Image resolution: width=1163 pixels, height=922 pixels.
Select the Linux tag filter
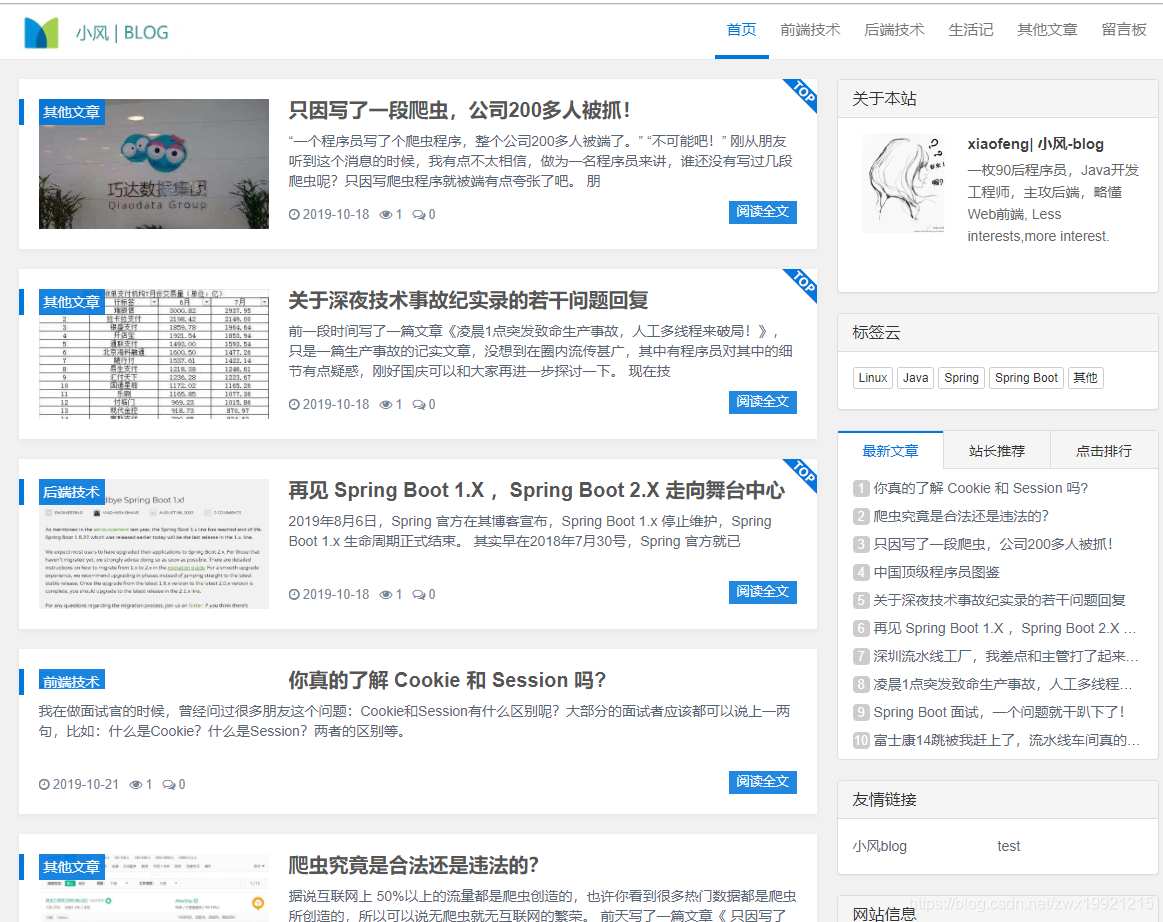(872, 378)
